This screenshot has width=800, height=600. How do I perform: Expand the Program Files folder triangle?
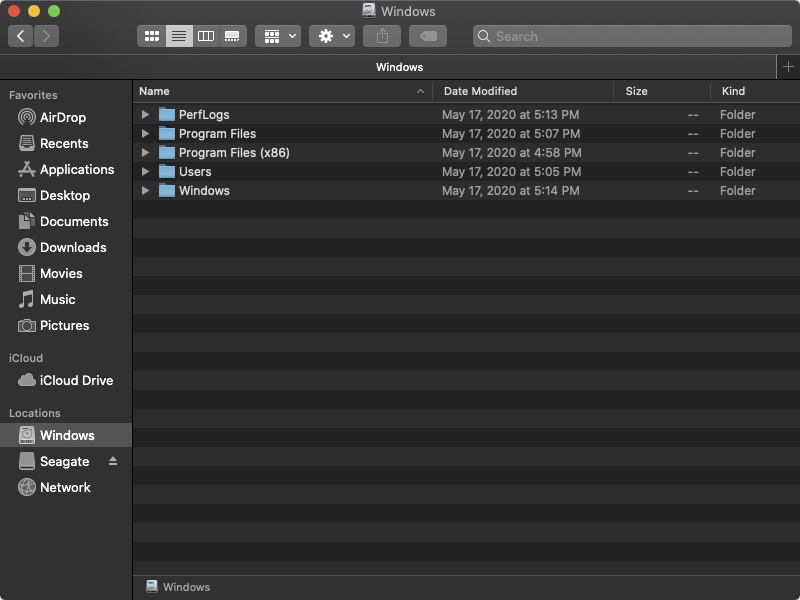pos(145,134)
